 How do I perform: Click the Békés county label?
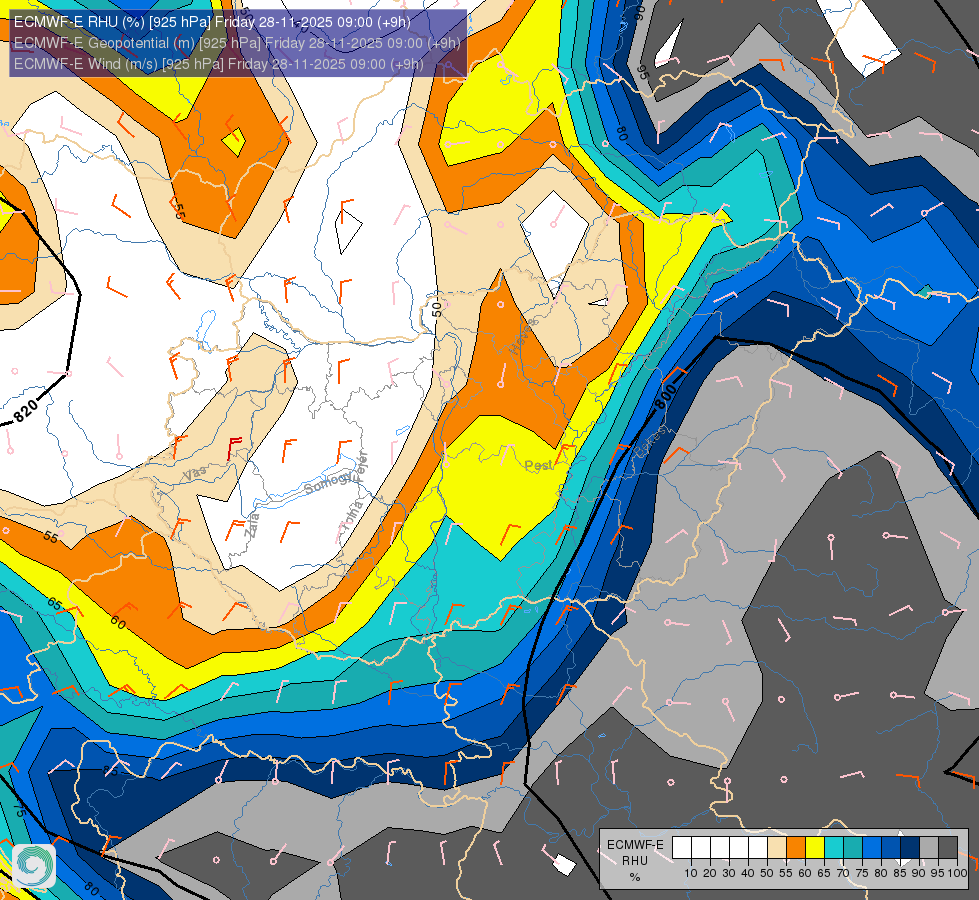tap(651, 443)
